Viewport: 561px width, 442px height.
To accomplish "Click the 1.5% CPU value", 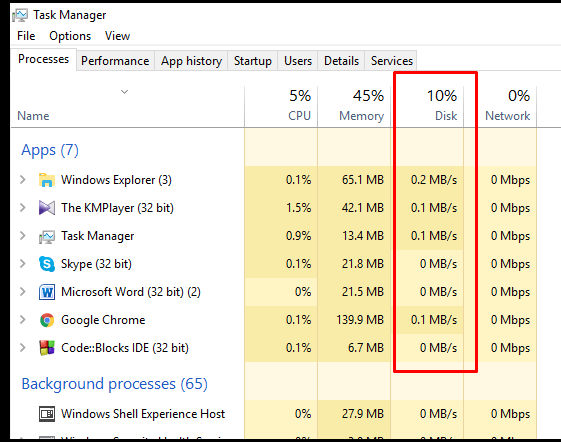I will tap(298, 208).
